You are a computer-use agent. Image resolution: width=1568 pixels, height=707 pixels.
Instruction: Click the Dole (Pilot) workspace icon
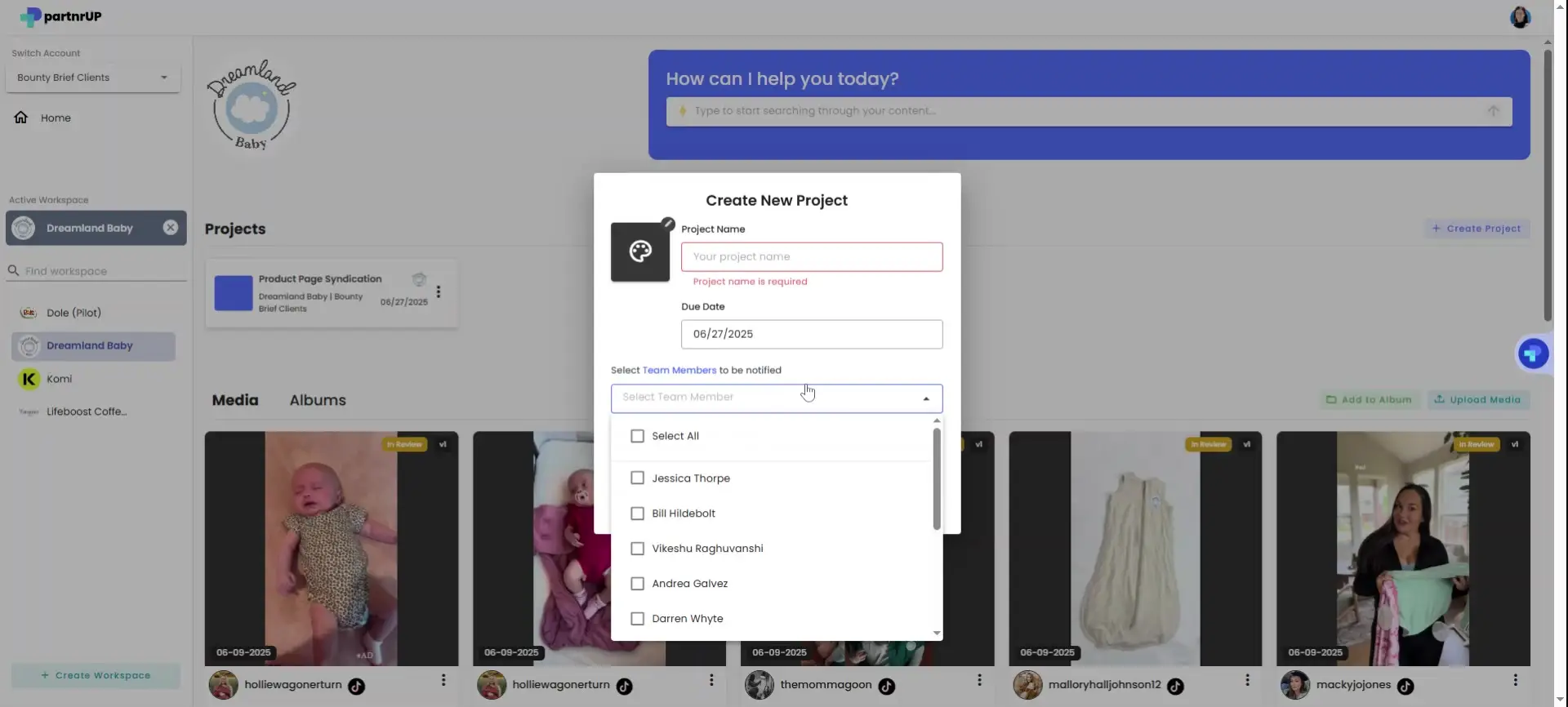tap(29, 313)
